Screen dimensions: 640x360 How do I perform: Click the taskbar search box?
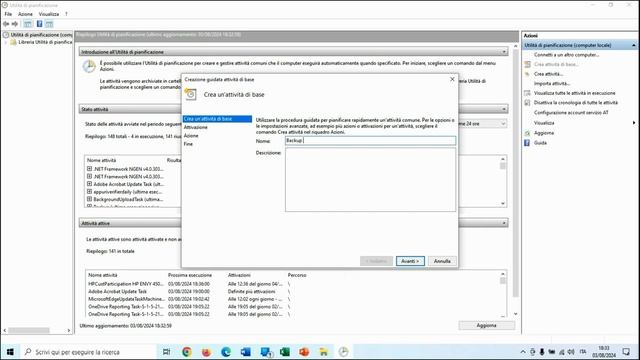88,351
